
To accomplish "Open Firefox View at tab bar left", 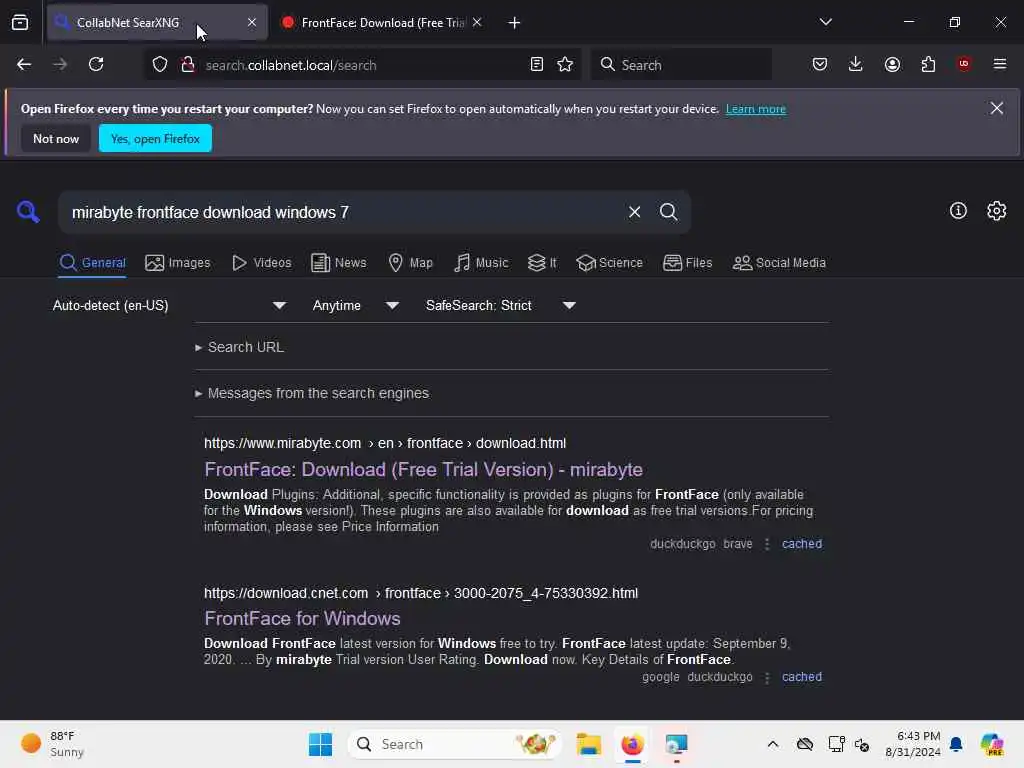I will pyautogui.click(x=20, y=22).
